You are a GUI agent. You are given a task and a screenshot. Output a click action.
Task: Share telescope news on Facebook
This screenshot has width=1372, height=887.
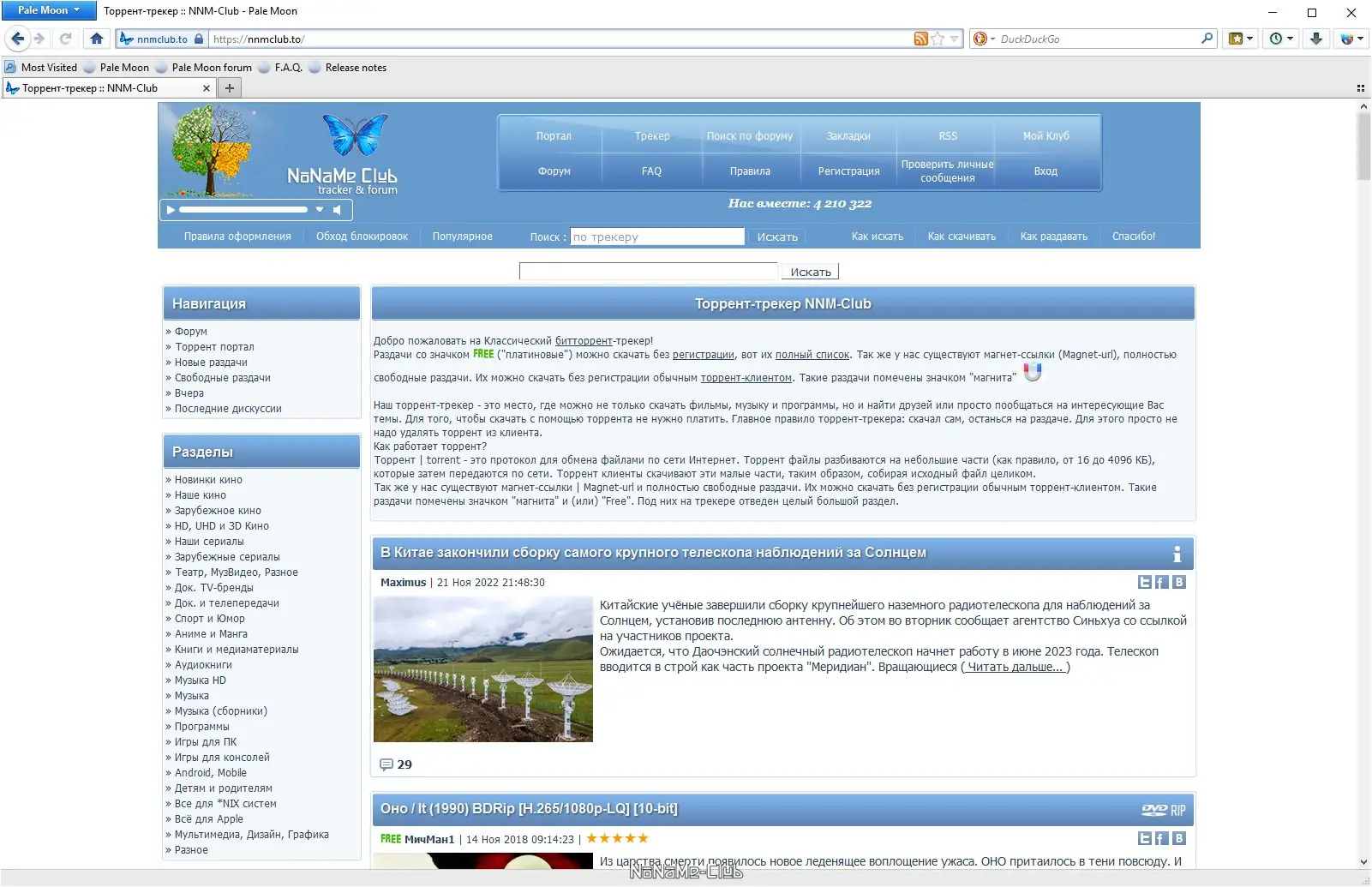coord(1161,583)
